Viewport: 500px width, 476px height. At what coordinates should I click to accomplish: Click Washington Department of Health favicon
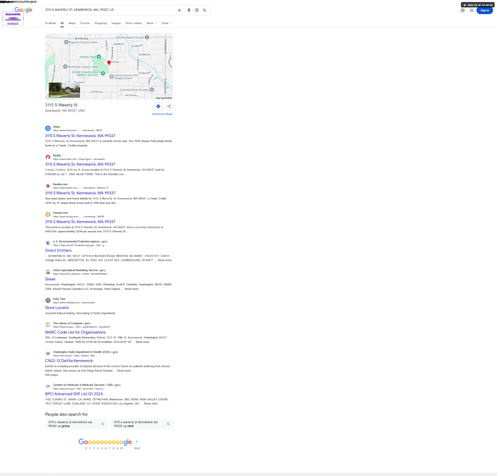[x=48, y=353]
